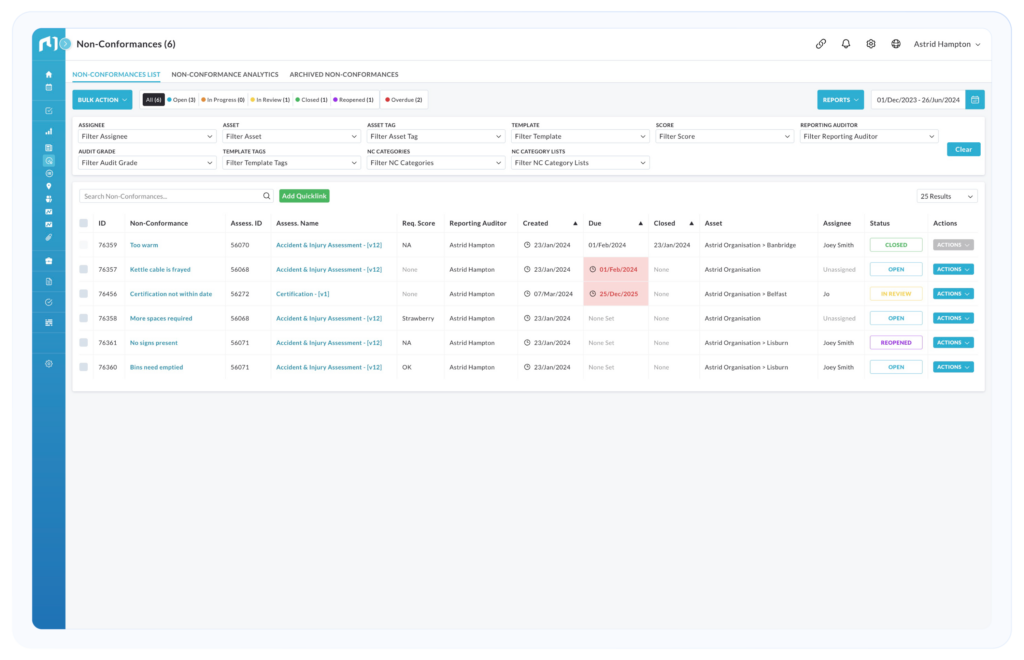
Task: Click the link chain icon in header
Action: click(x=821, y=44)
